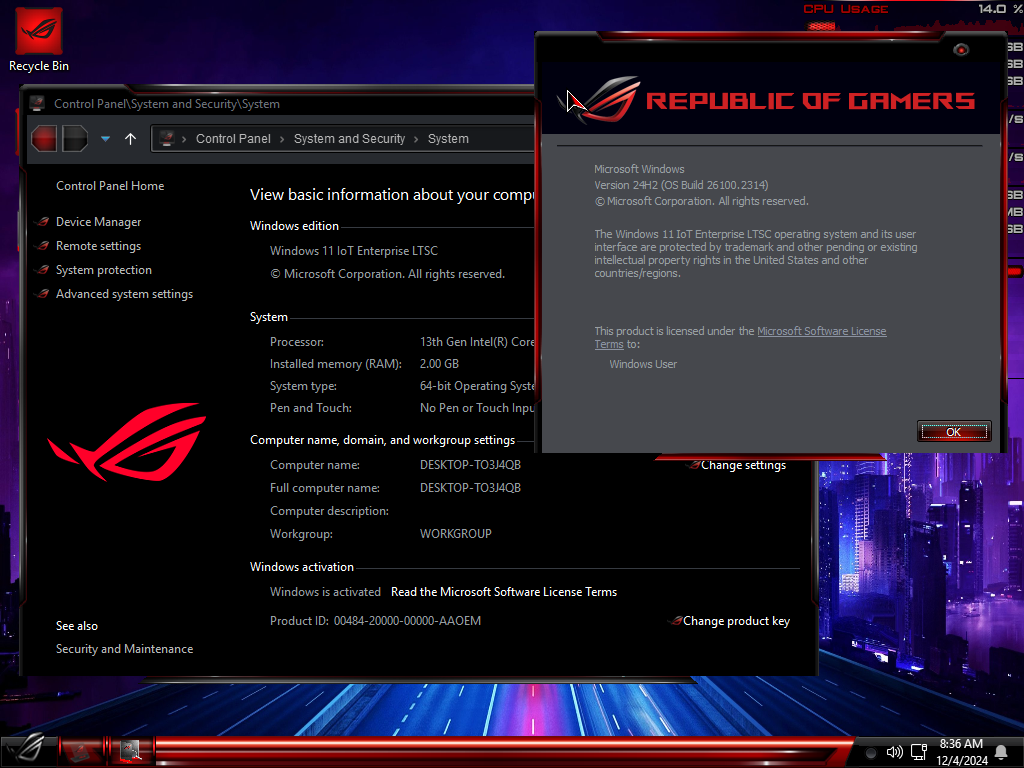
Task: Select the 2.00 GB installed memory value
Action: (x=439, y=364)
